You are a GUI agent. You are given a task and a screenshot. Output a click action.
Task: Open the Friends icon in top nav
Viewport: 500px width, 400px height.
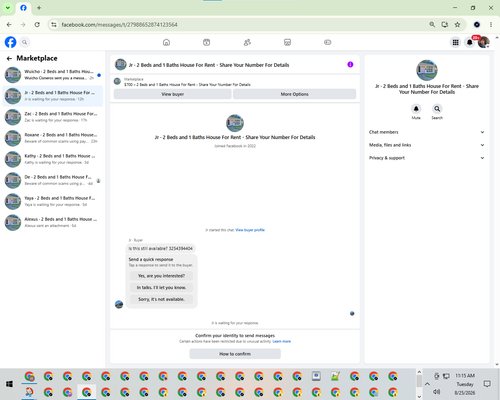point(247,42)
